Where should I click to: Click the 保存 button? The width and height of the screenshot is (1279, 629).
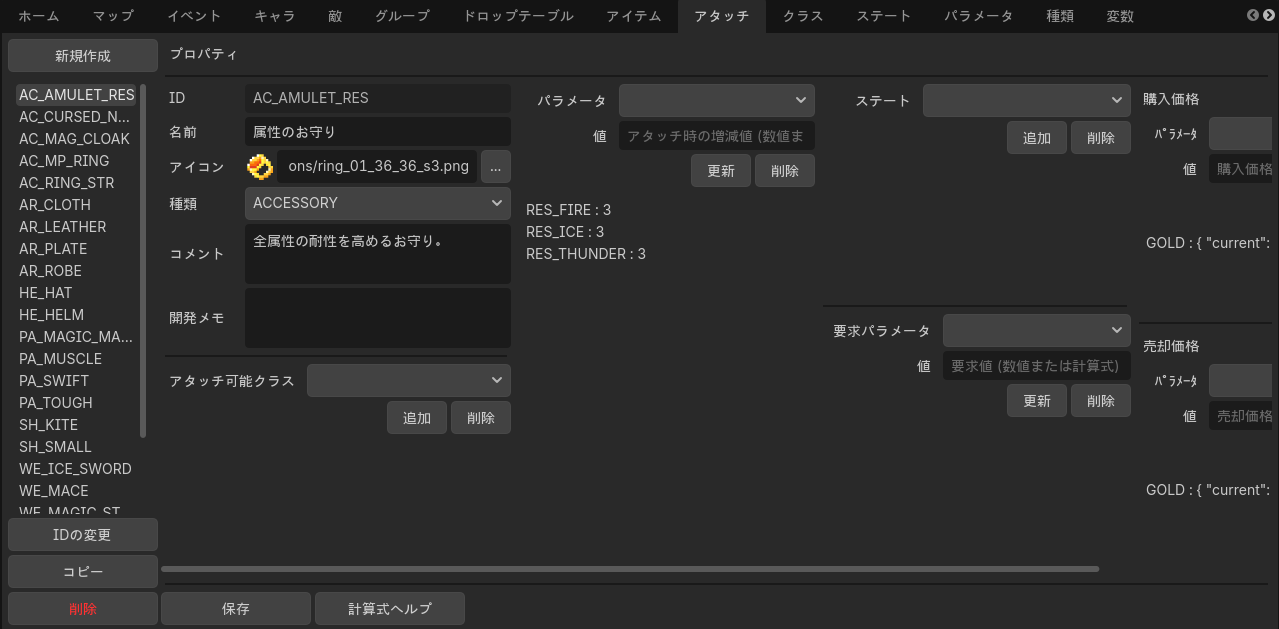236,609
